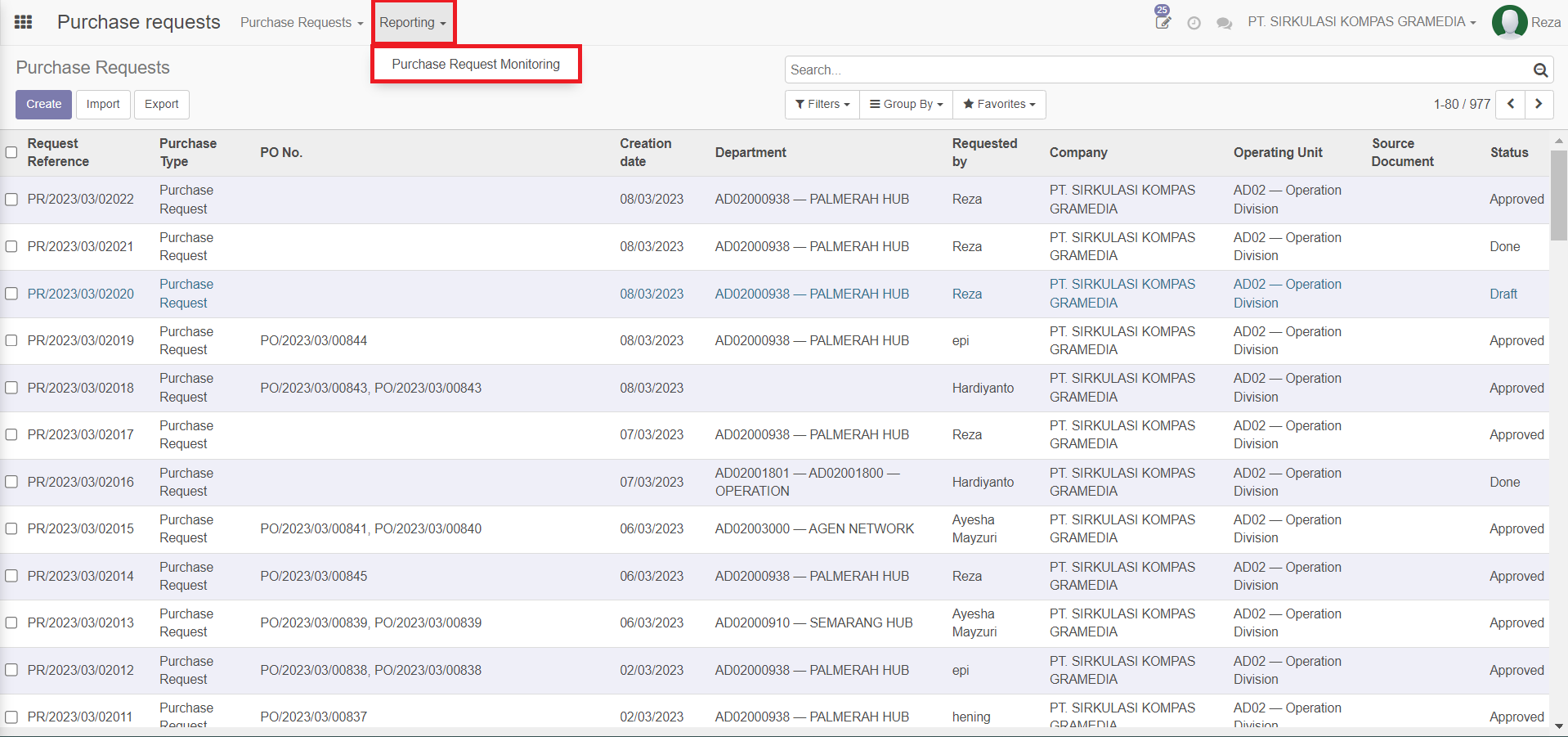Tick checkbox for PR/2023/03/02015

pyautogui.click(x=11, y=528)
